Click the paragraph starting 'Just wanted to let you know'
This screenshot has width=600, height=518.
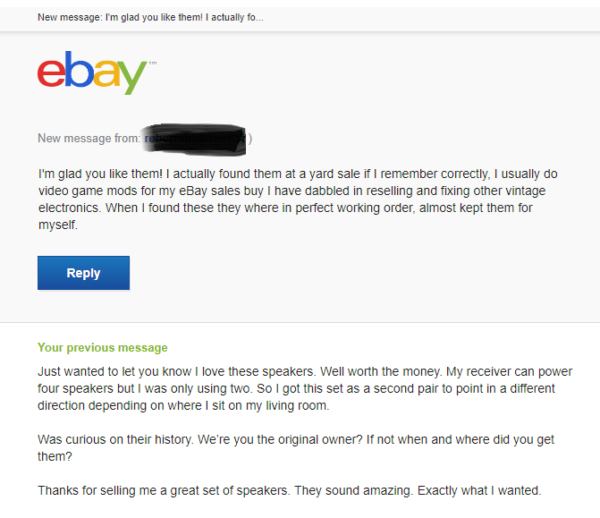pyautogui.click(x=305, y=388)
